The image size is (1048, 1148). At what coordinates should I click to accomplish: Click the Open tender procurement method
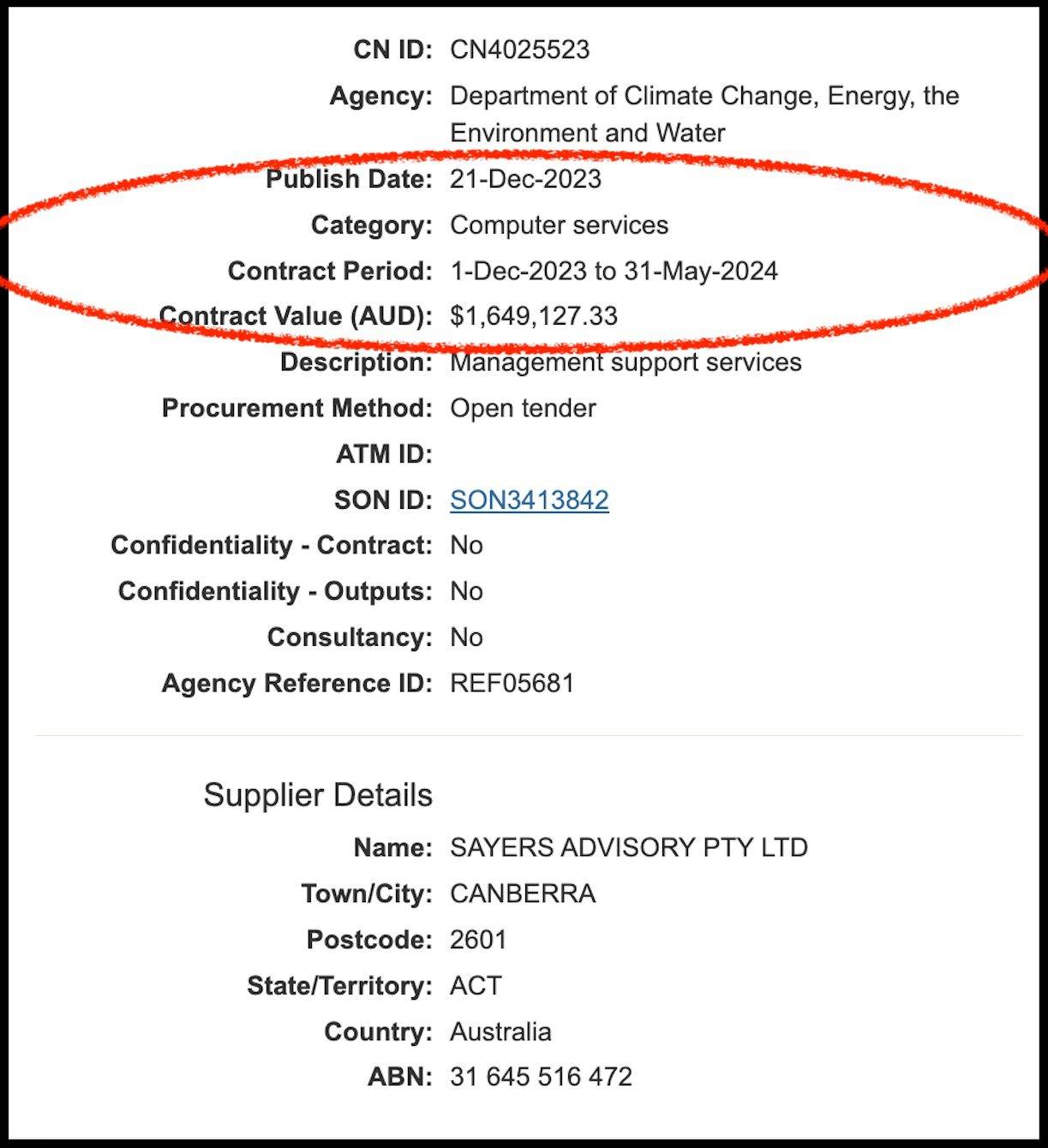tap(523, 409)
